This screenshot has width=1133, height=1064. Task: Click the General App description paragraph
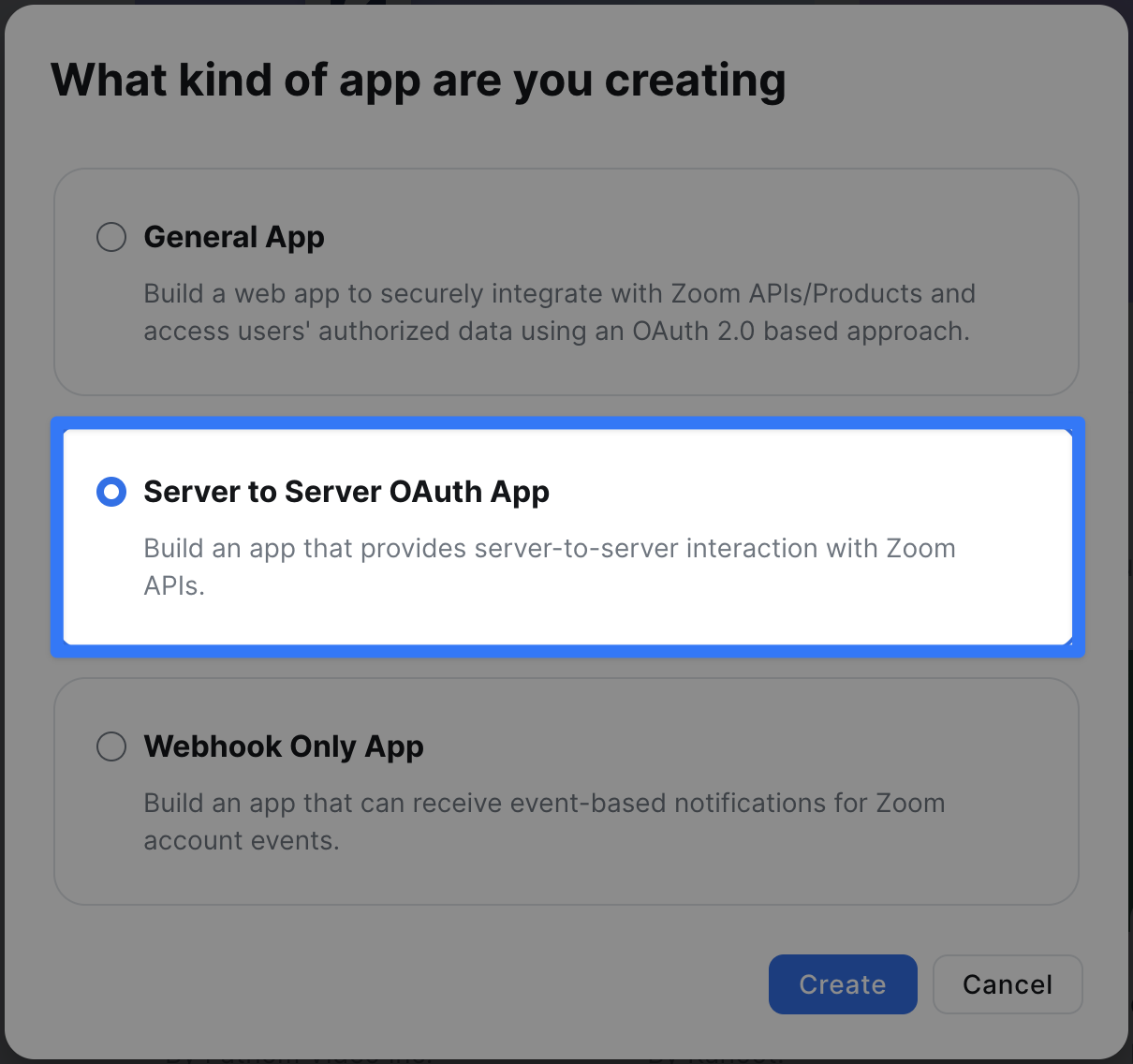pos(559,312)
